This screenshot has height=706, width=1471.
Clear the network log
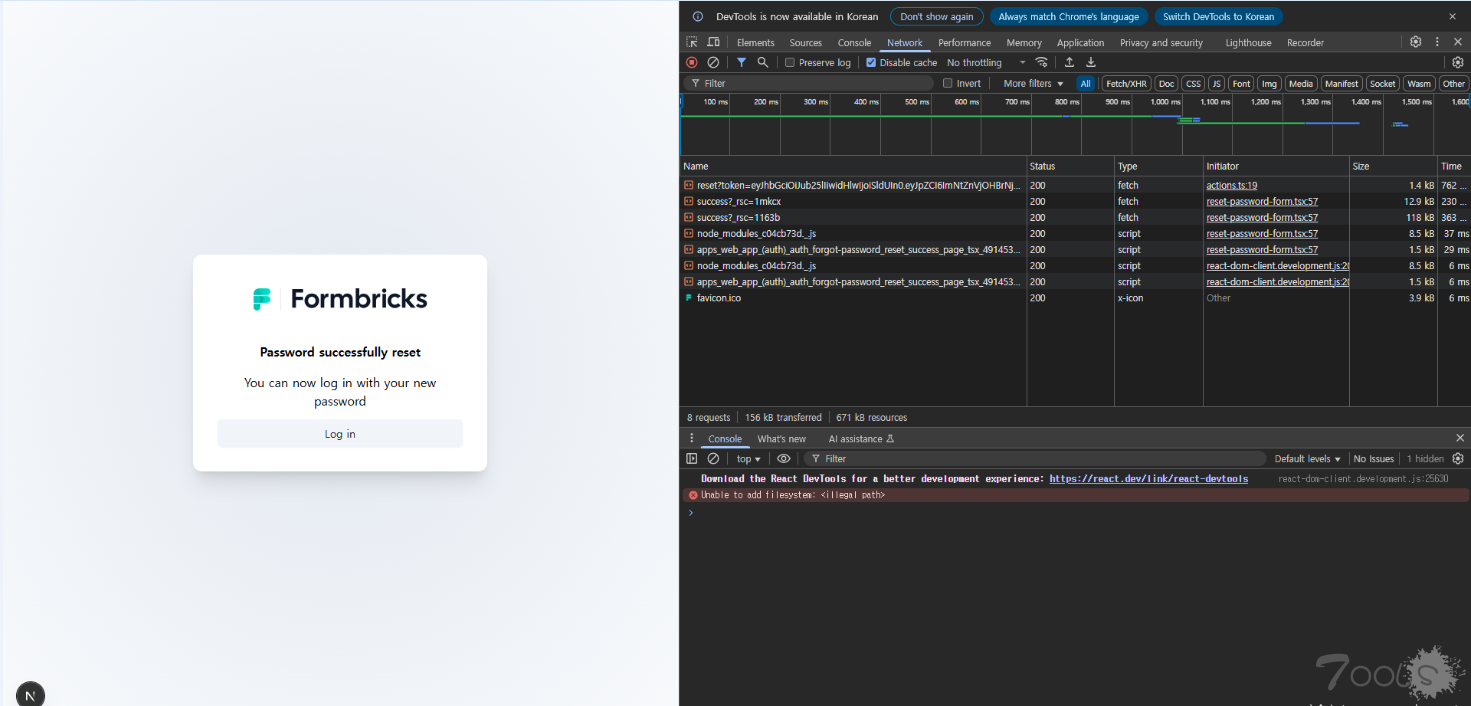713,62
